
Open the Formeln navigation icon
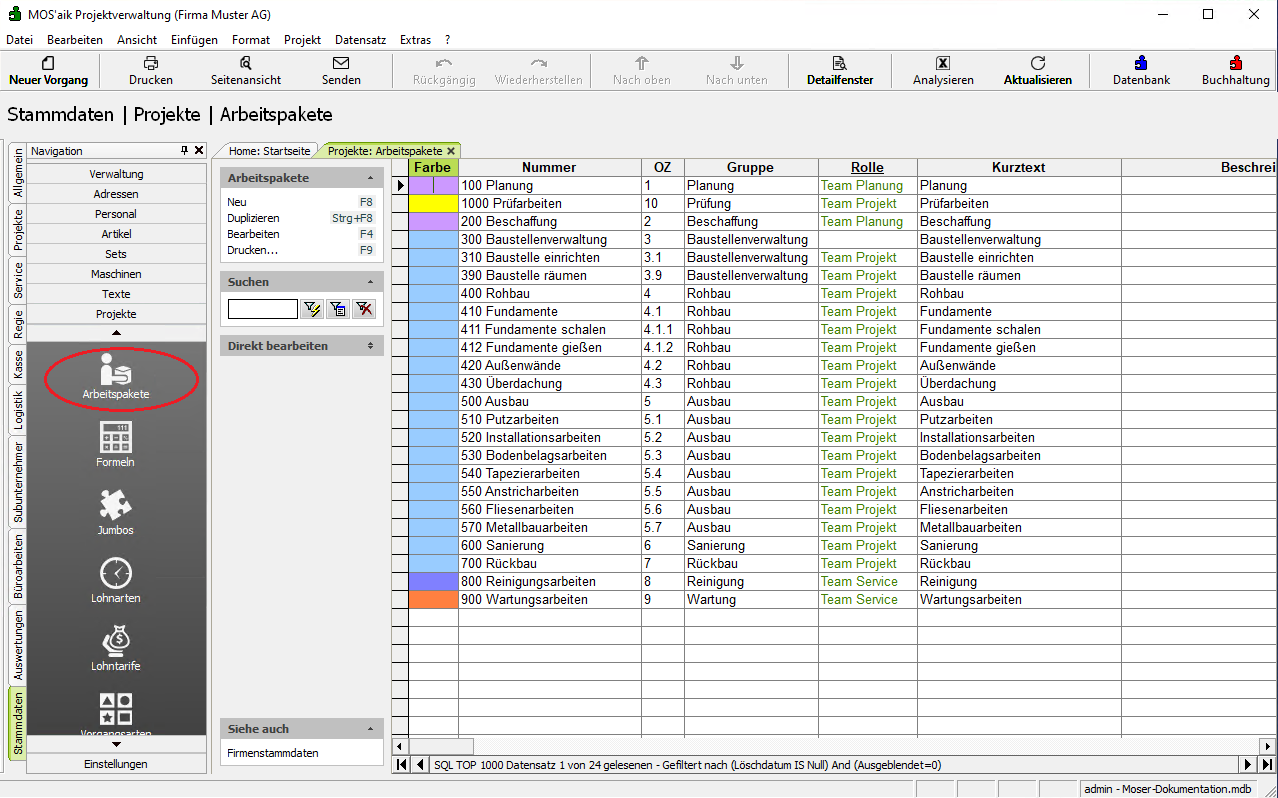point(116,445)
